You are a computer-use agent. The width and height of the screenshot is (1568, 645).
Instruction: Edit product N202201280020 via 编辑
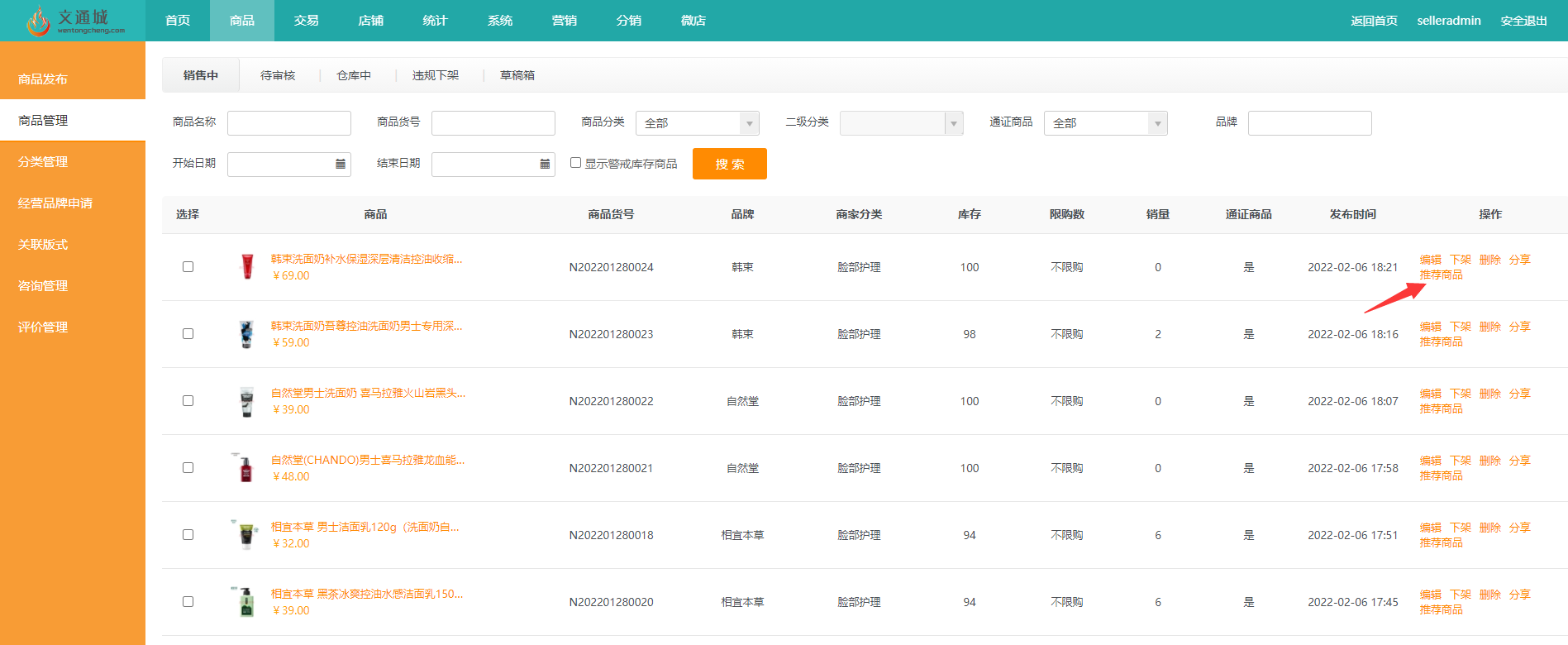1431,595
